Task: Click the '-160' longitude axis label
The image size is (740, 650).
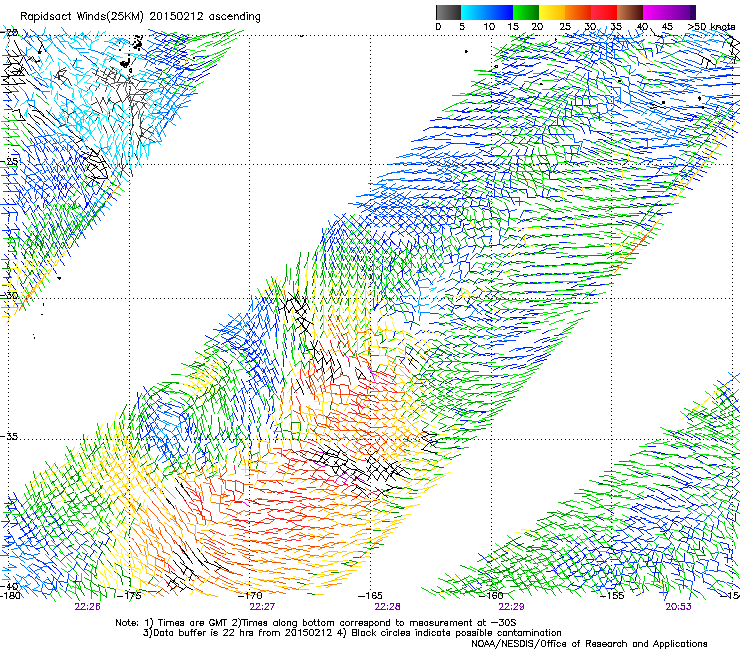Action: click(x=491, y=595)
